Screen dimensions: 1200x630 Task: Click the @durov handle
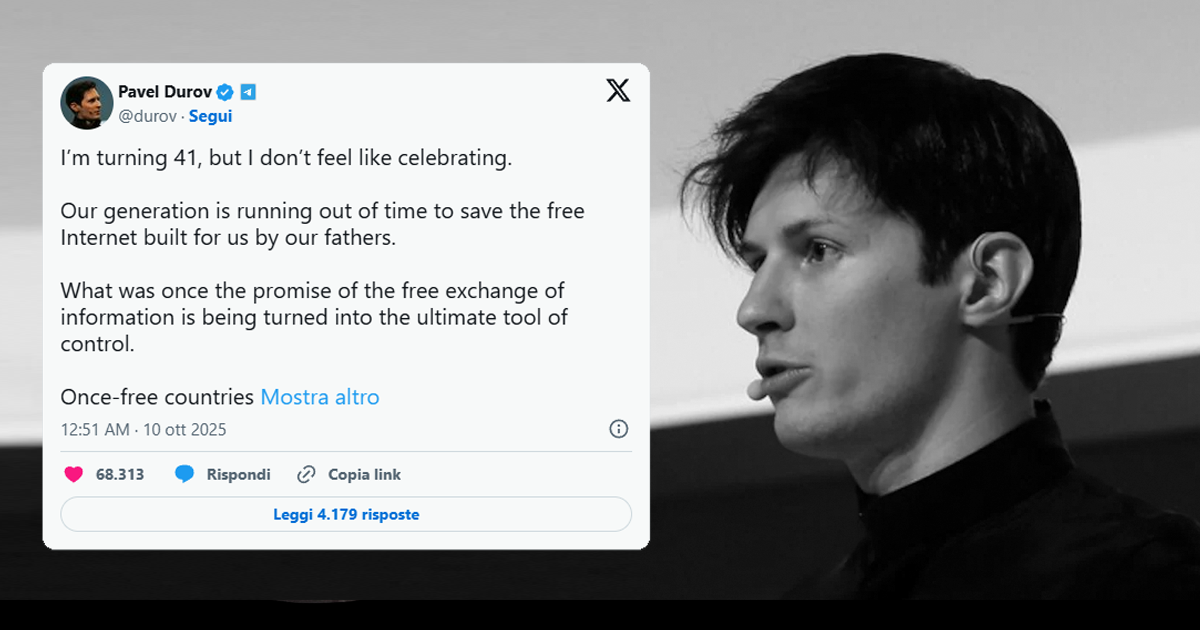click(146, 116)
